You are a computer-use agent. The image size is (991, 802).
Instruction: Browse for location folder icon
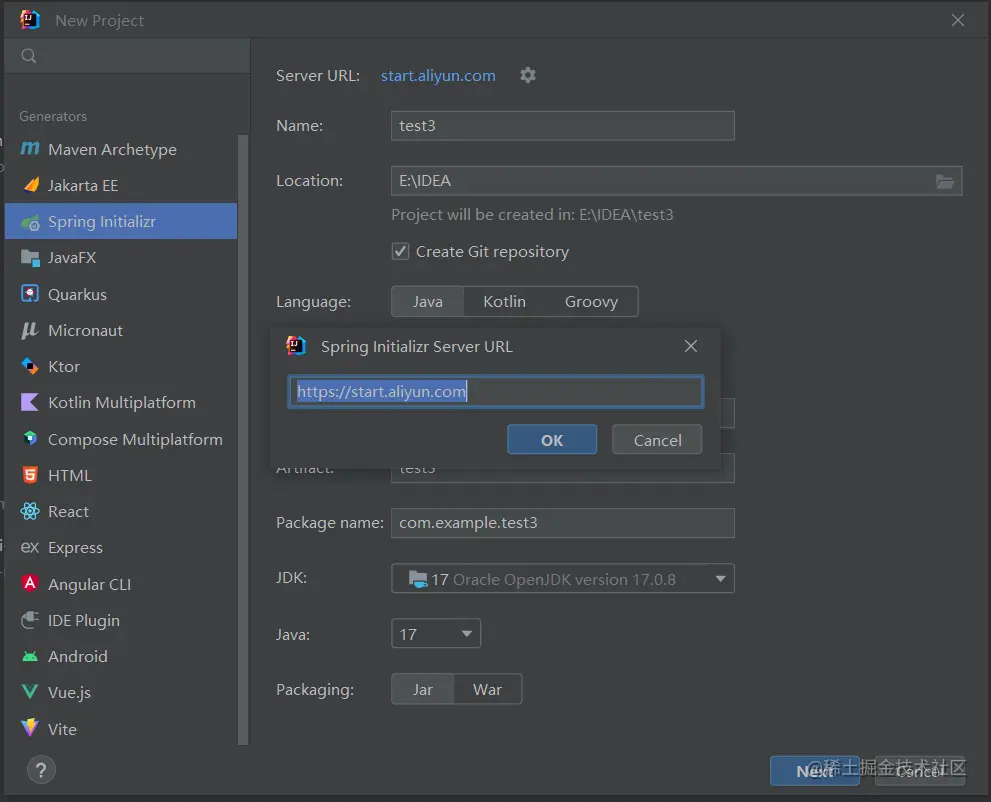point(944,181)
